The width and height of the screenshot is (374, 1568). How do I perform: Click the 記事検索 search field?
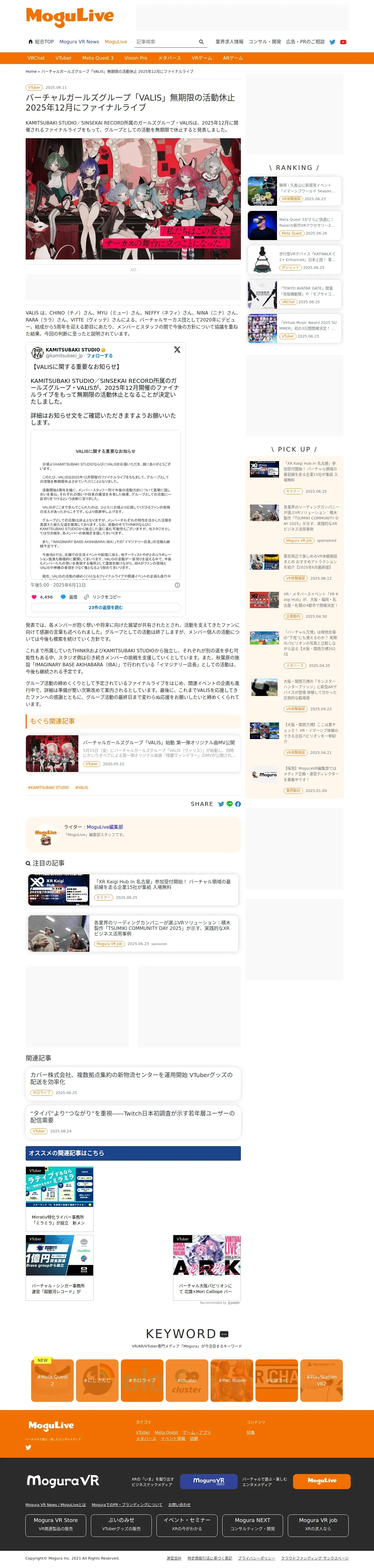coord(166,42)
